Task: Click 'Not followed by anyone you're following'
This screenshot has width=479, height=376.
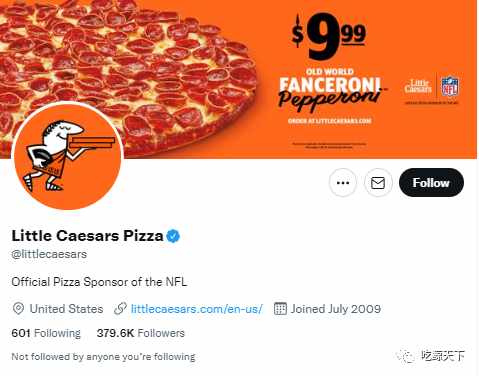Action: pos(103,357)
